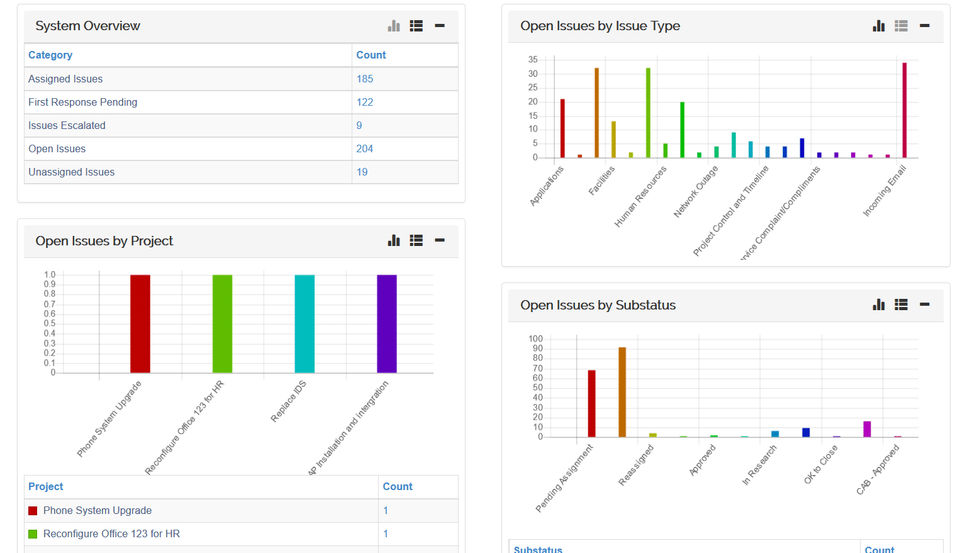960x553 pixels.
Task: Open First Response Pending count 122
Action: point(365,102)
